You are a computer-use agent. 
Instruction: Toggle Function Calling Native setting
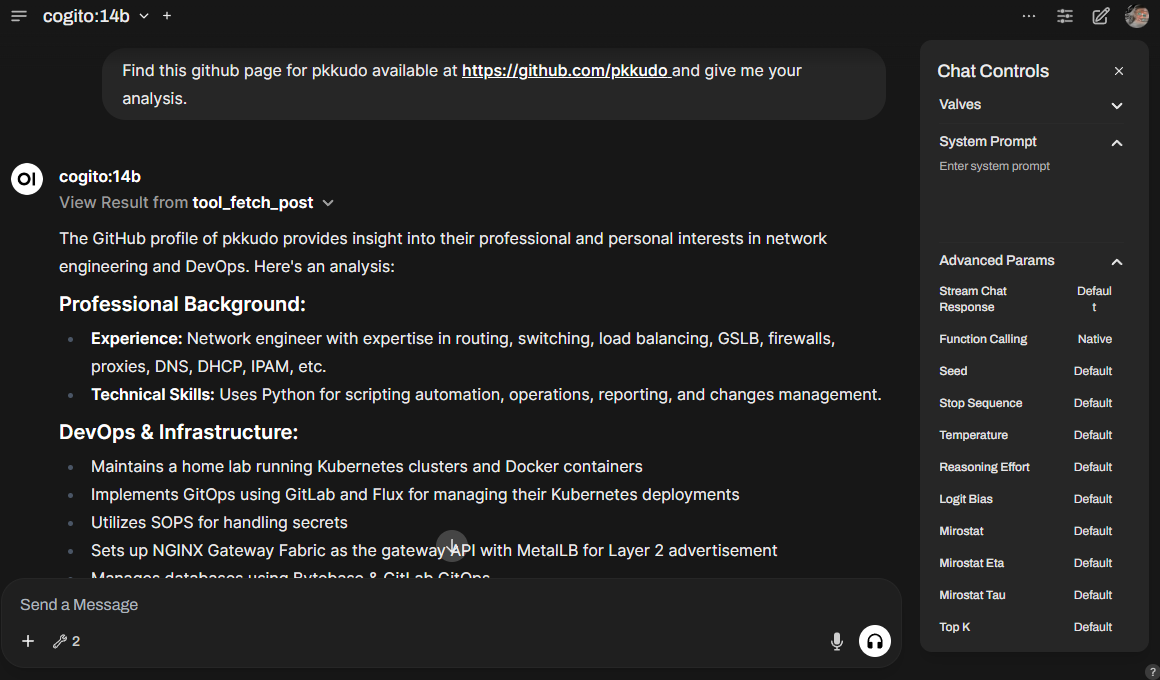1094,339
